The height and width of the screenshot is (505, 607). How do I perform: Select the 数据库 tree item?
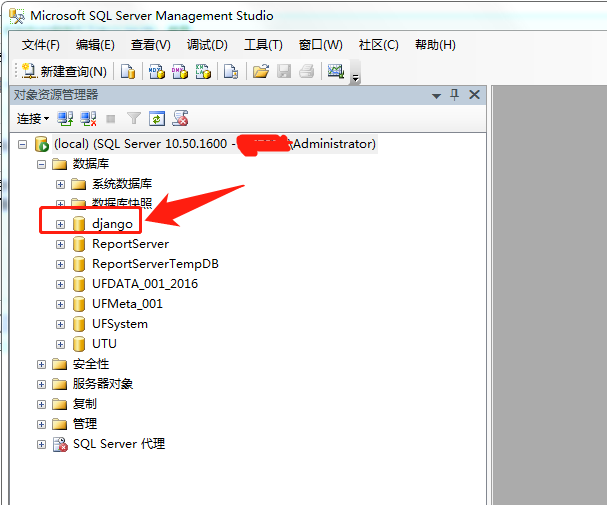(x=91, y=164)
